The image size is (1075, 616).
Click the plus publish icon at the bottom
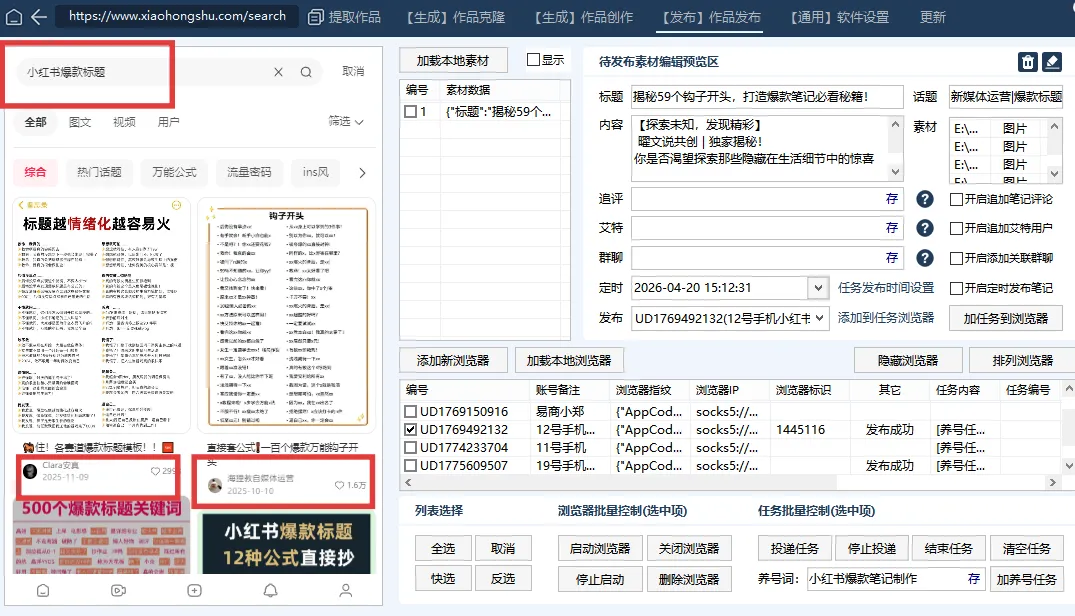tap(195, 592)
